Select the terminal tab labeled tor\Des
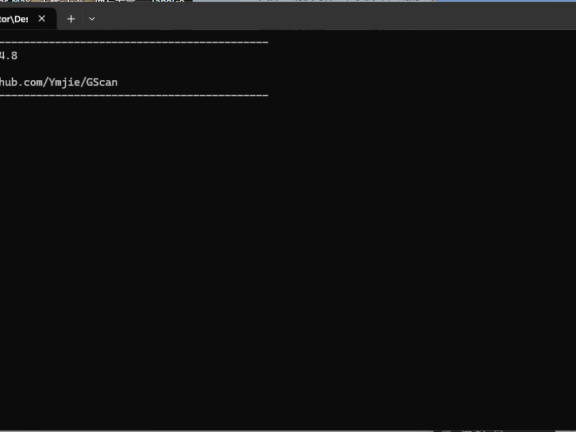This screenshot has height=432, width=576. click(14, 19)
